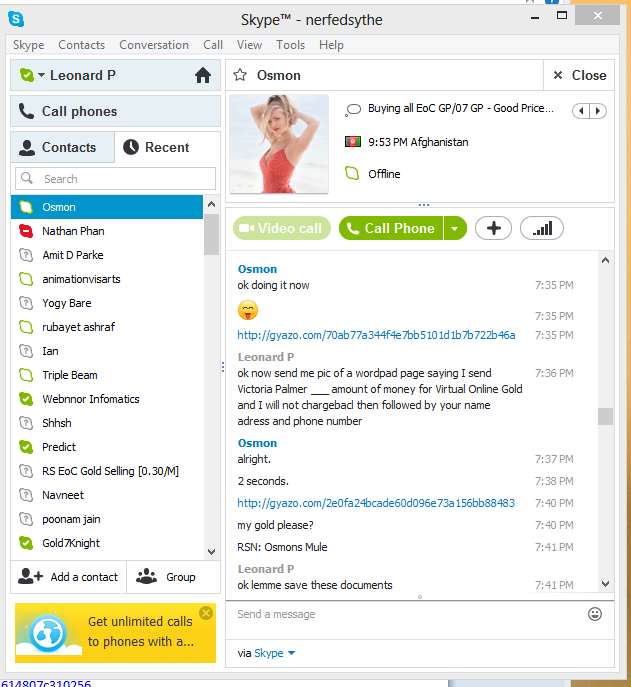631x687 pixels.
Task: Click the contact list scrollbar thumb
Action: coord(212,235)
